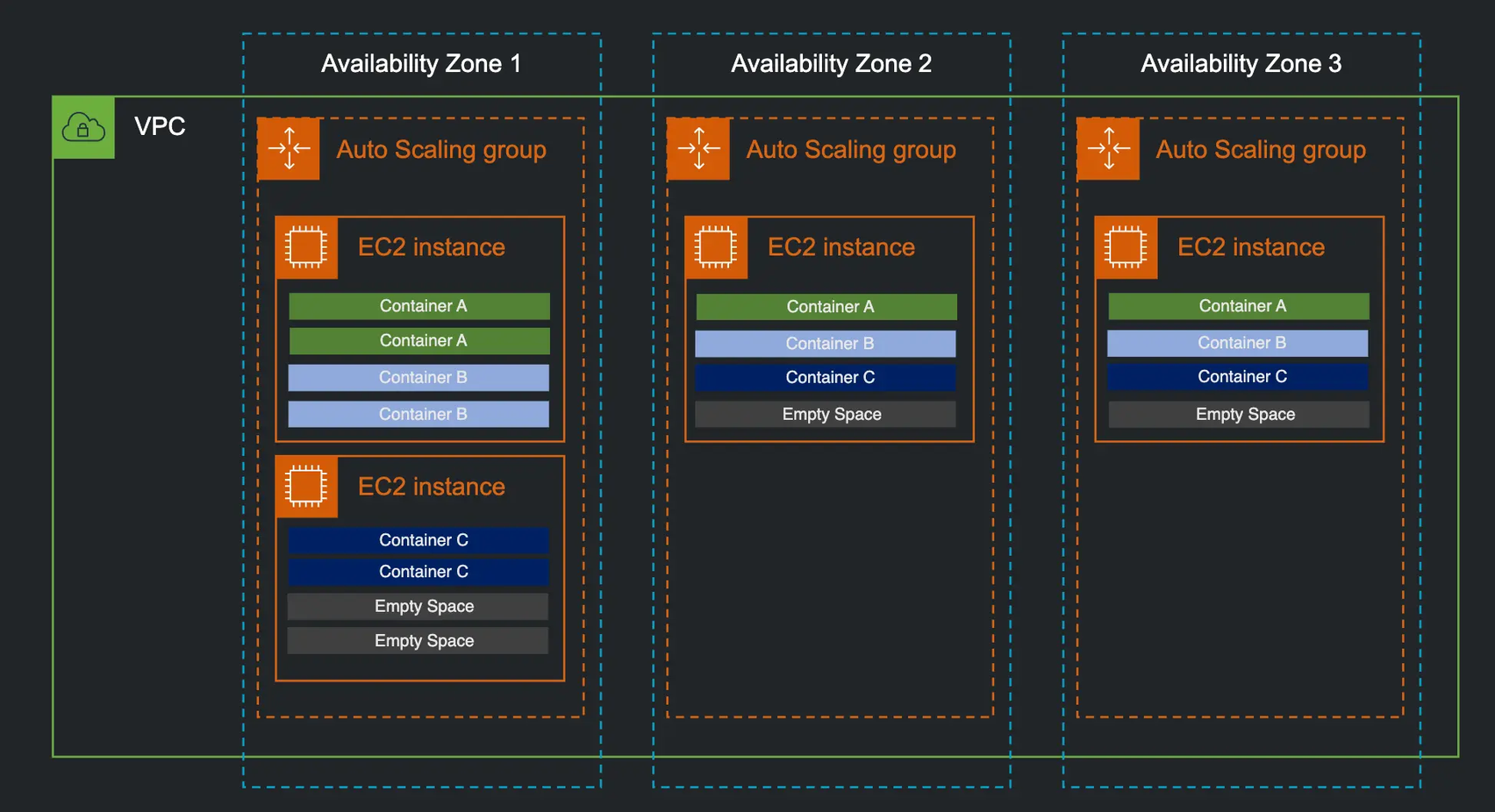Select Container A bar in Zone 3

pos(1239,306)
